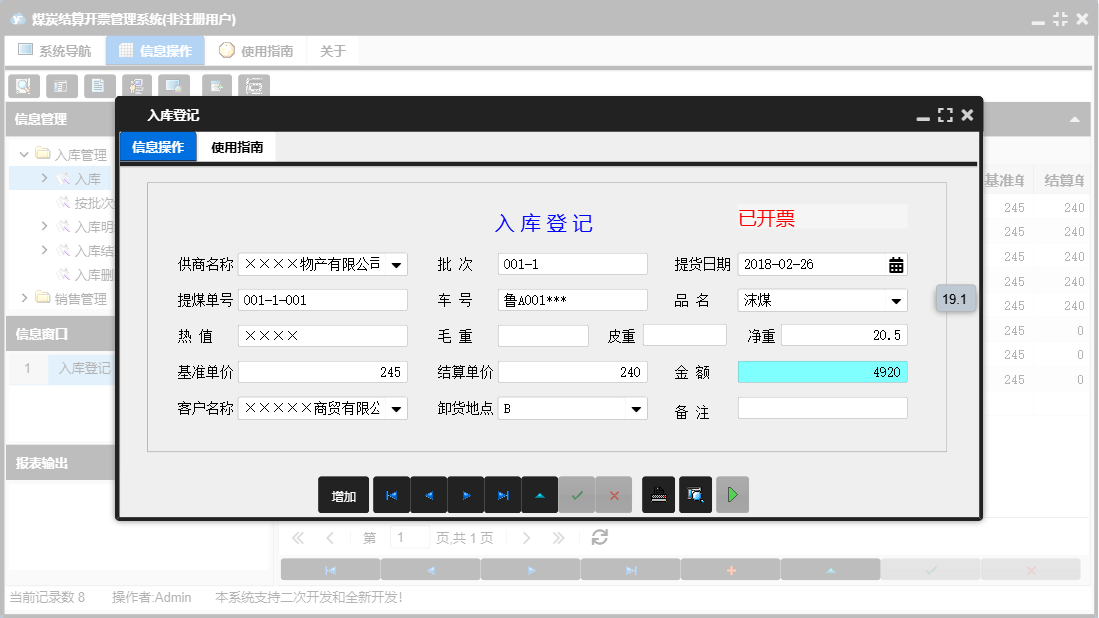Select the search magnifier icon on the toolbar

(22, 85)
